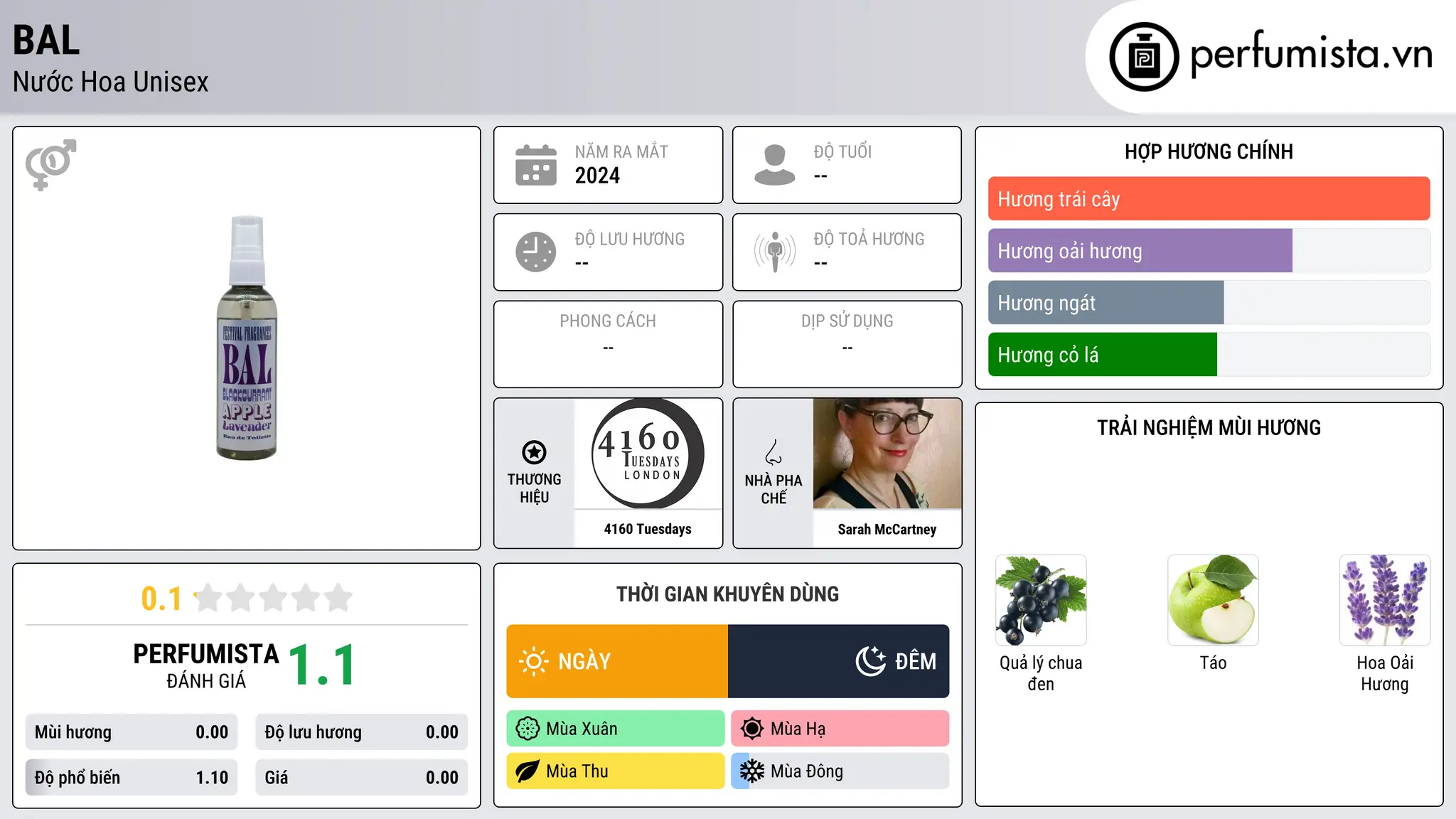The image size is (1456, 819).
Task: Click the BAL perfume title
Action: 46,40
